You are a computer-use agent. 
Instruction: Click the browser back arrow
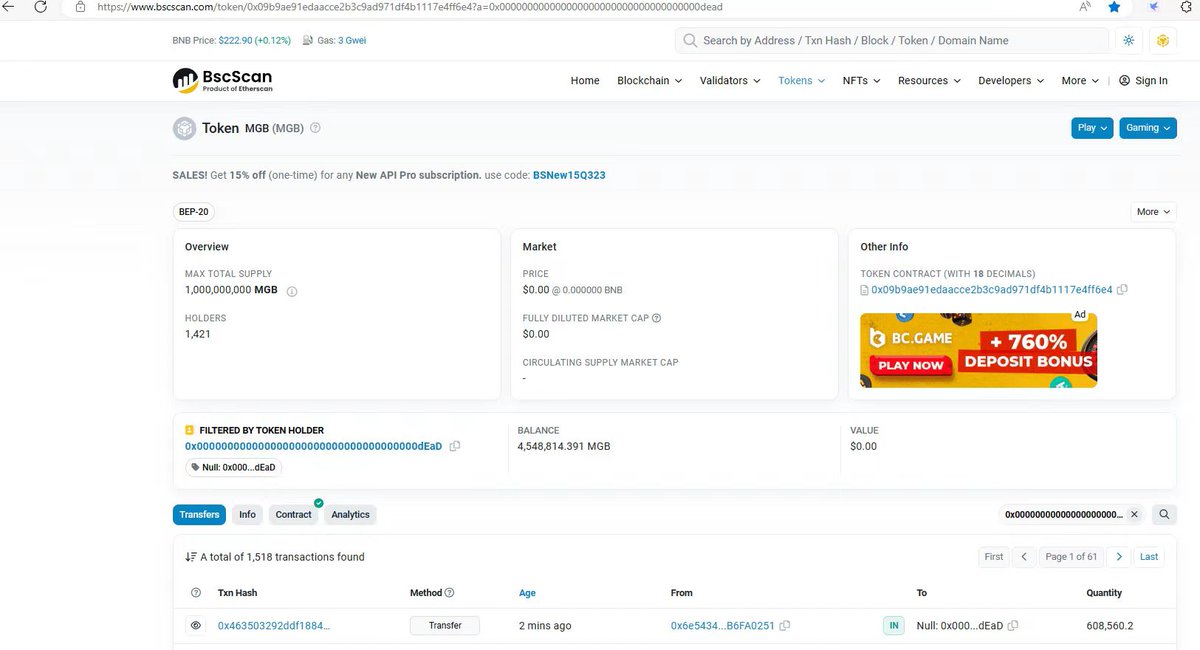[7, 7]
